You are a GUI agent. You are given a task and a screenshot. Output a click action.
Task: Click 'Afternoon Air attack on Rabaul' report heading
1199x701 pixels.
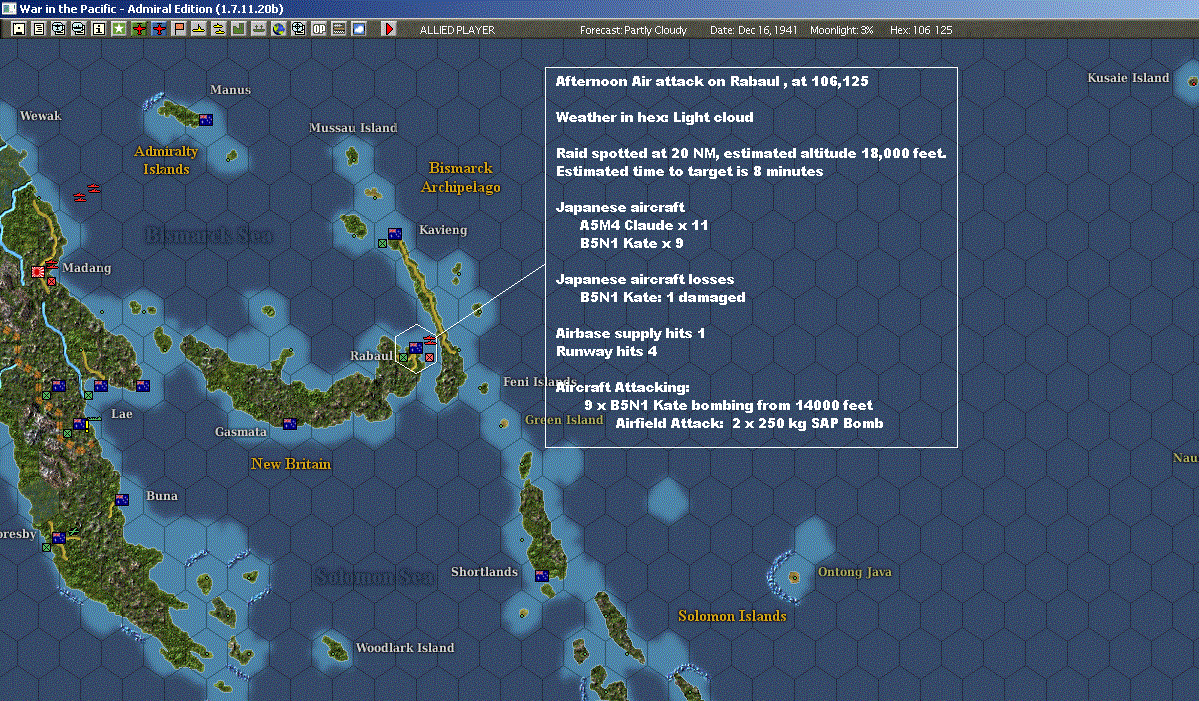(667, 81)
